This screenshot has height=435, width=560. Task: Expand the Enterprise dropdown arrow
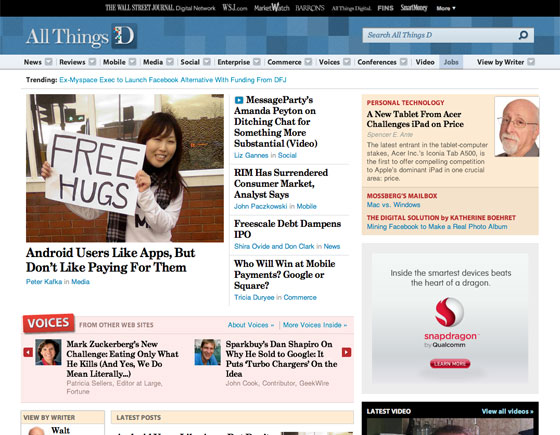pos(257,62)
